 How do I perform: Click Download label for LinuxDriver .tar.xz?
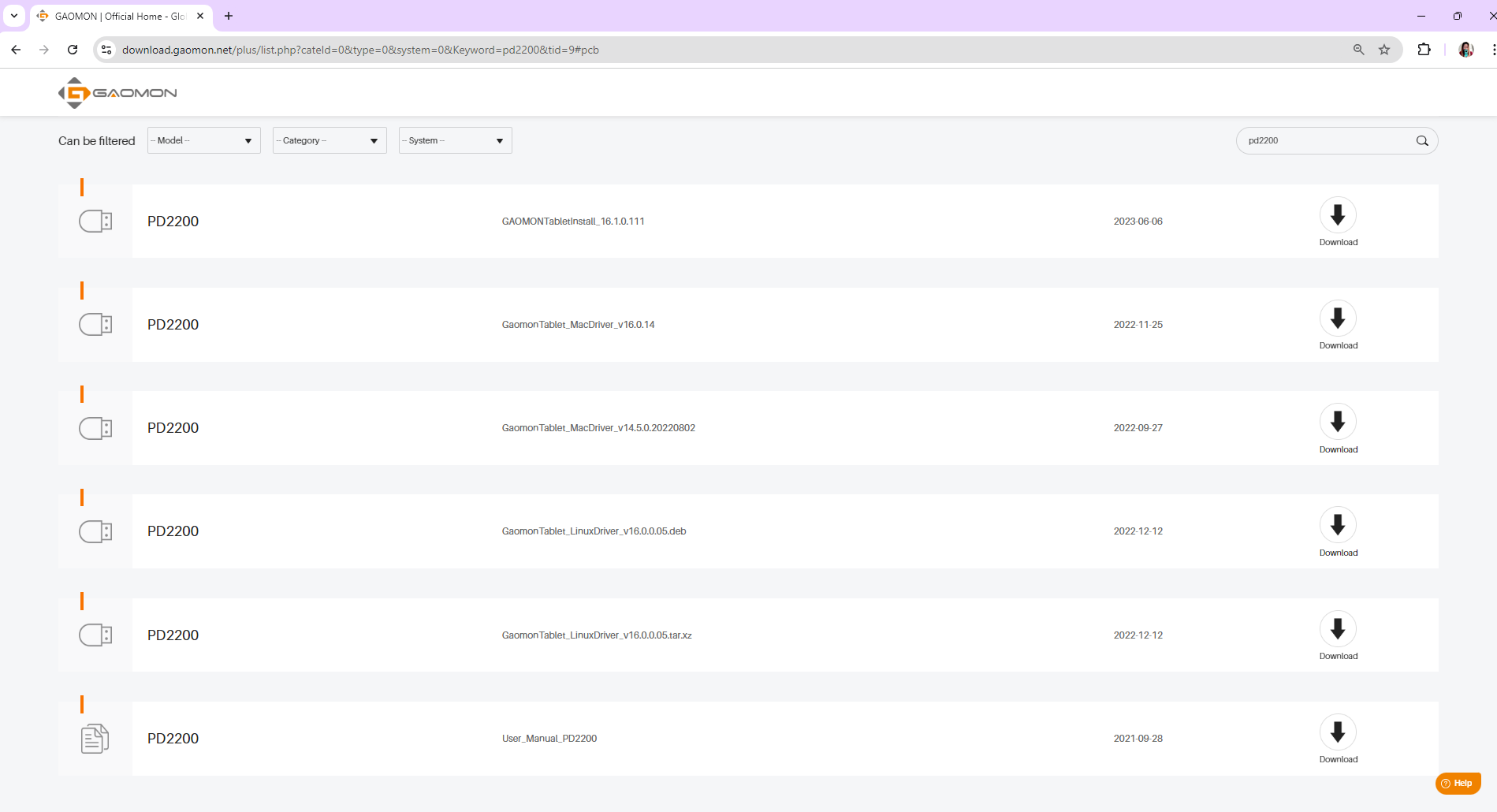click(x=1339, y=656)
